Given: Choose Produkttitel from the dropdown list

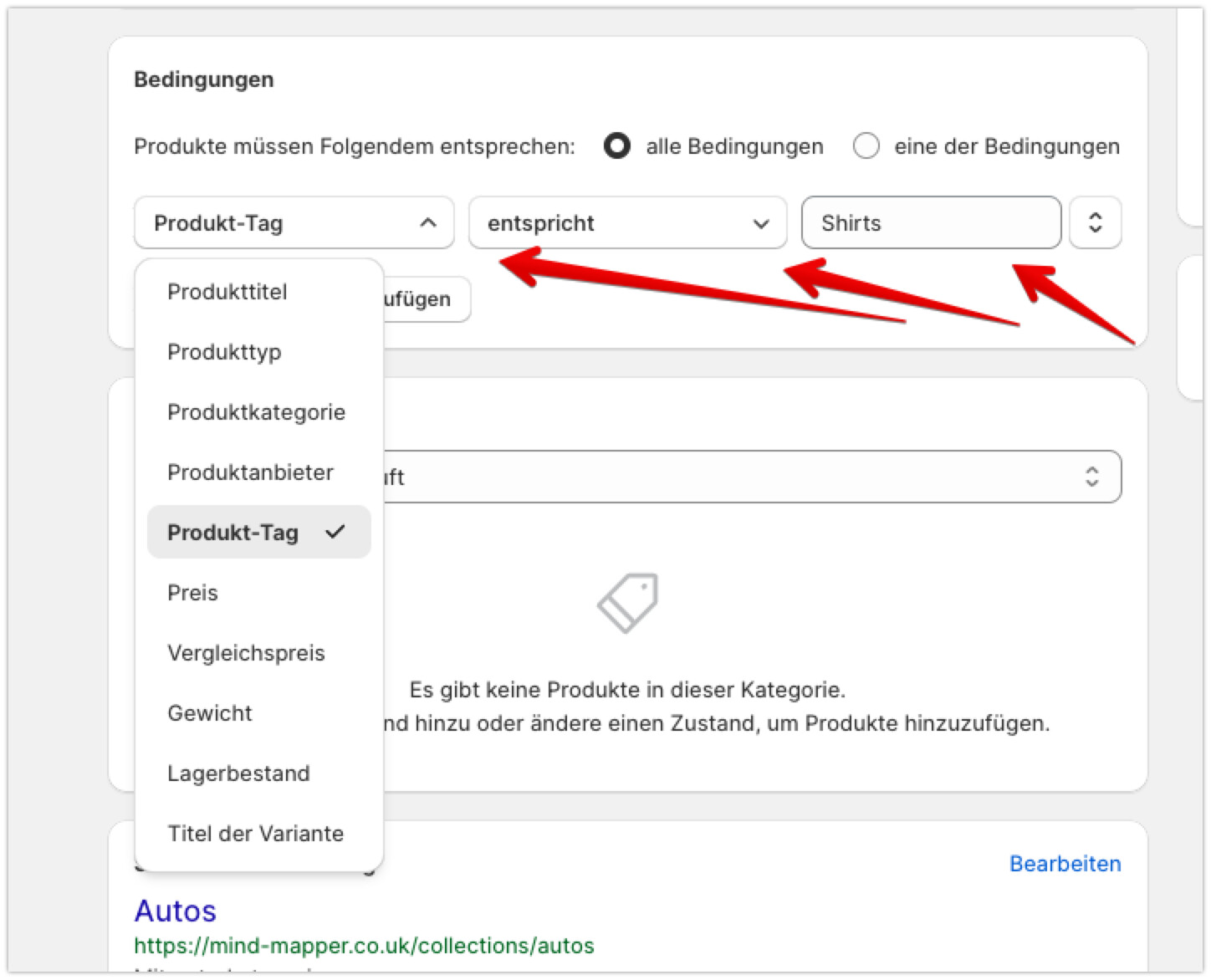Looking at the screenshot, I should point(227,292).
